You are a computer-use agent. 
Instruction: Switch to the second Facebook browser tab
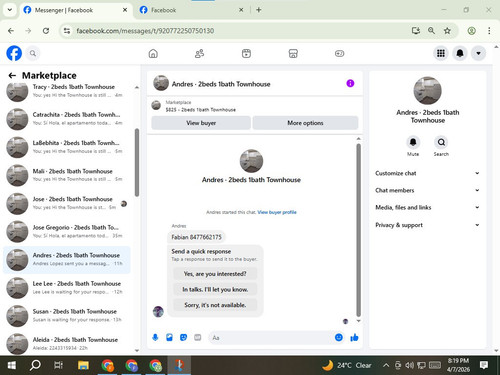pyautogui.click(x=191, y=10)
